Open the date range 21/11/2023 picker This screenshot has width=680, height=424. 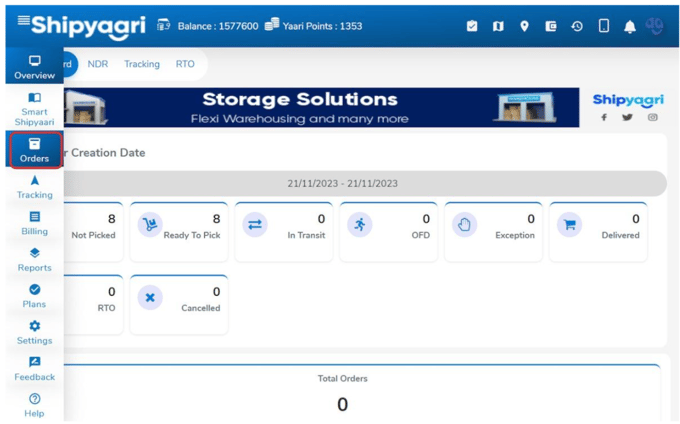[x=342, y=183]
